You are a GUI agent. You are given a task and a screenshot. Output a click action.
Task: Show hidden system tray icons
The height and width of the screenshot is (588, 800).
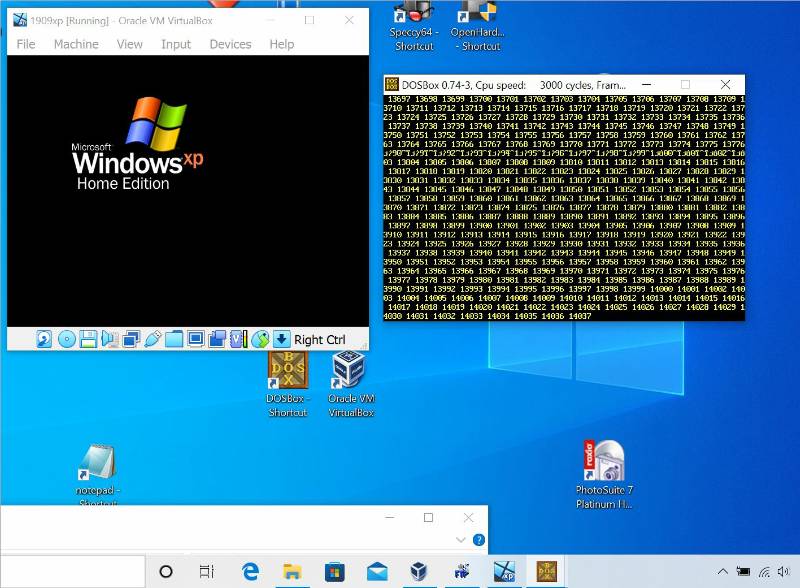coord(722,572)
